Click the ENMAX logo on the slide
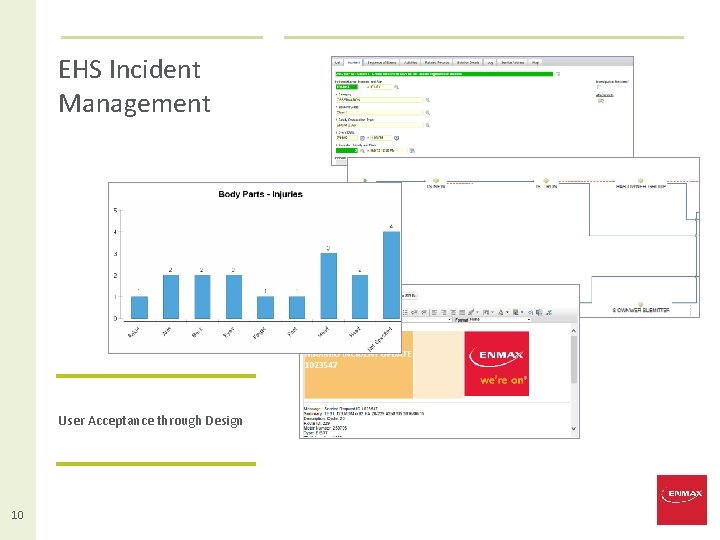The width and height of the screenshot is (720, 540). coord(681,500)
